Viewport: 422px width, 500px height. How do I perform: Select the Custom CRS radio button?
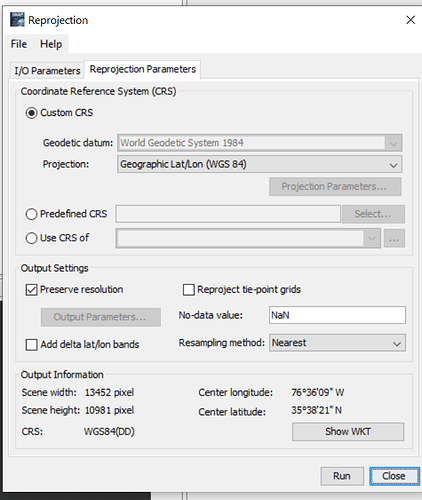pyautogui.click(x=31, y=113)
